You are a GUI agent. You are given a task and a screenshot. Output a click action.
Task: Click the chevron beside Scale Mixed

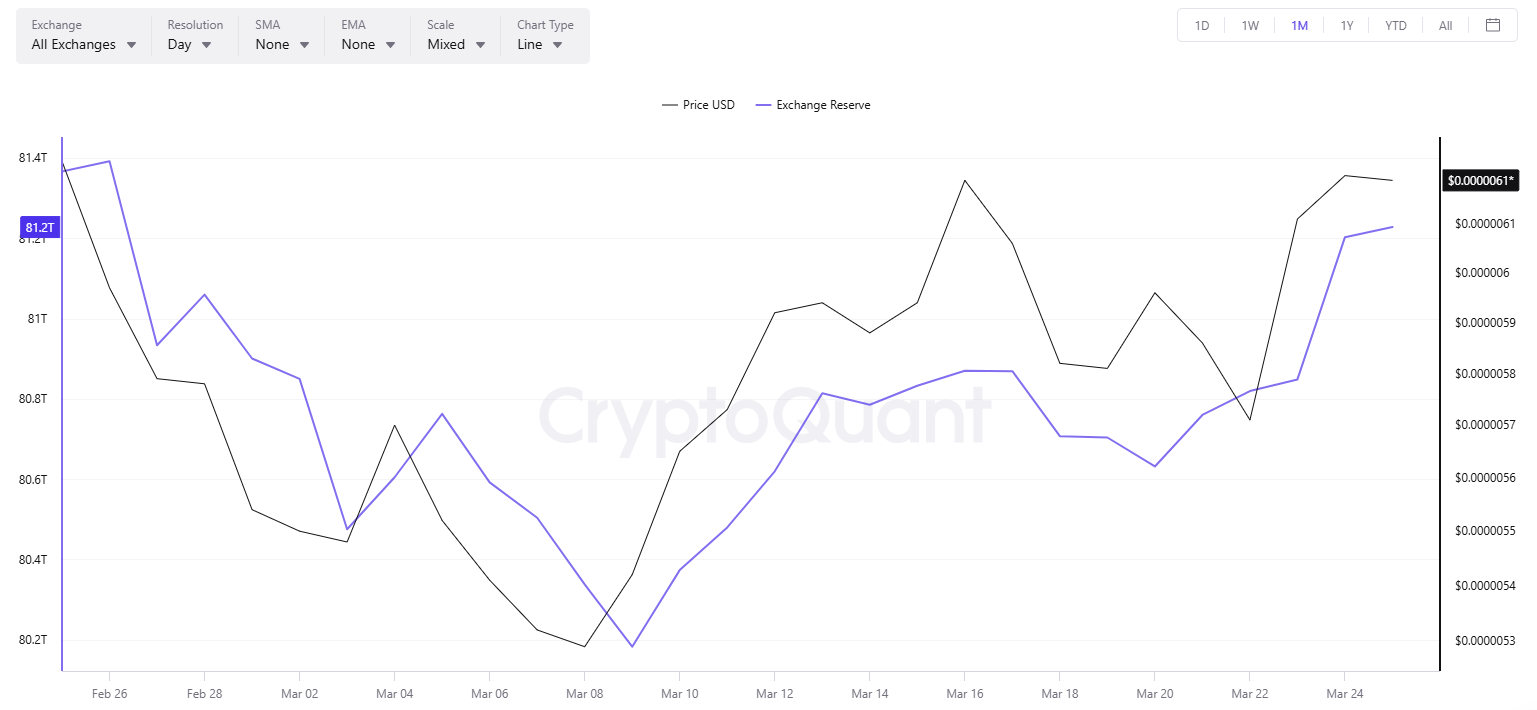(x=481, y=44)
